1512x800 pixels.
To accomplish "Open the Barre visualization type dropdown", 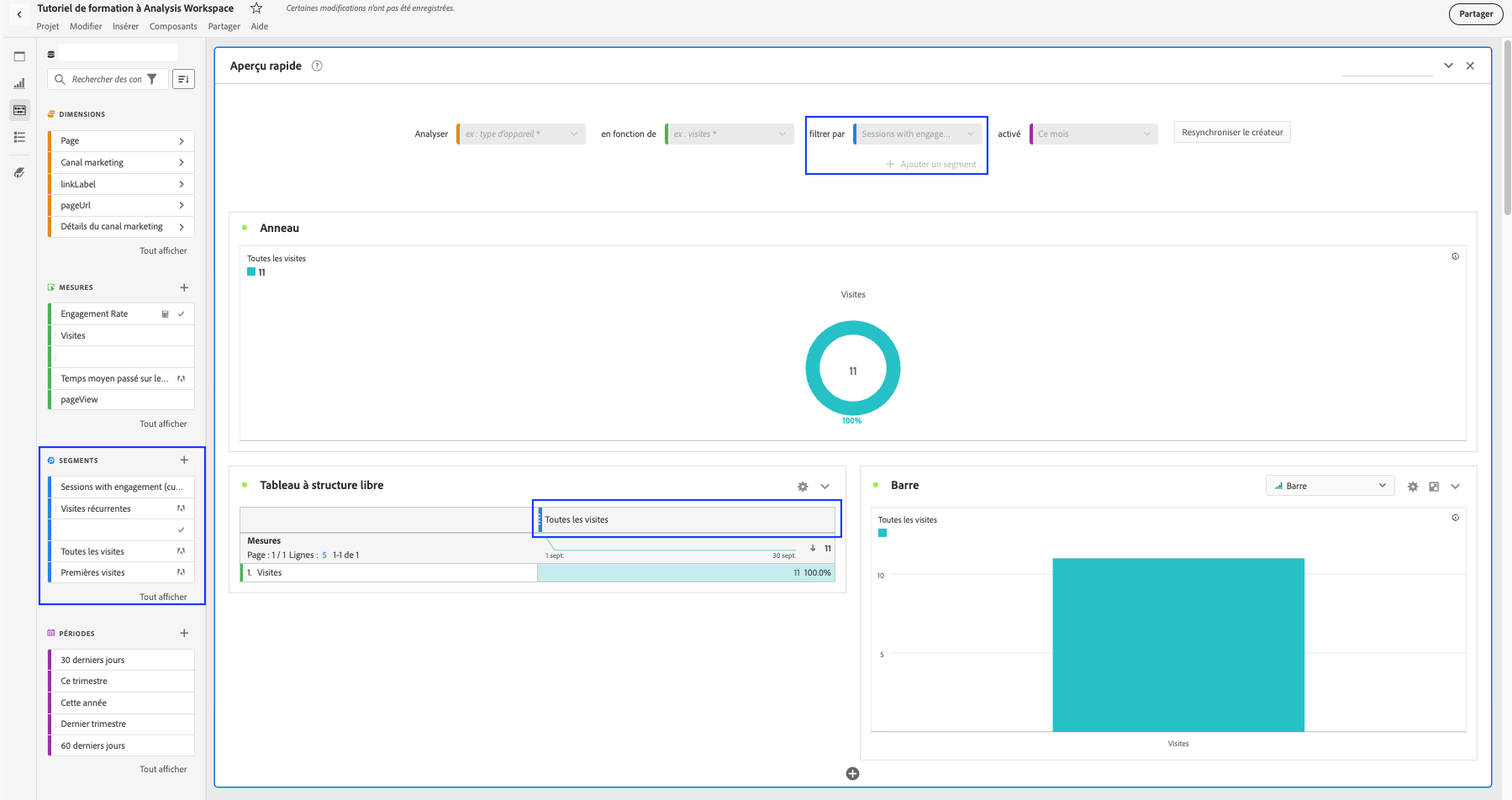I will [1330, 486].
